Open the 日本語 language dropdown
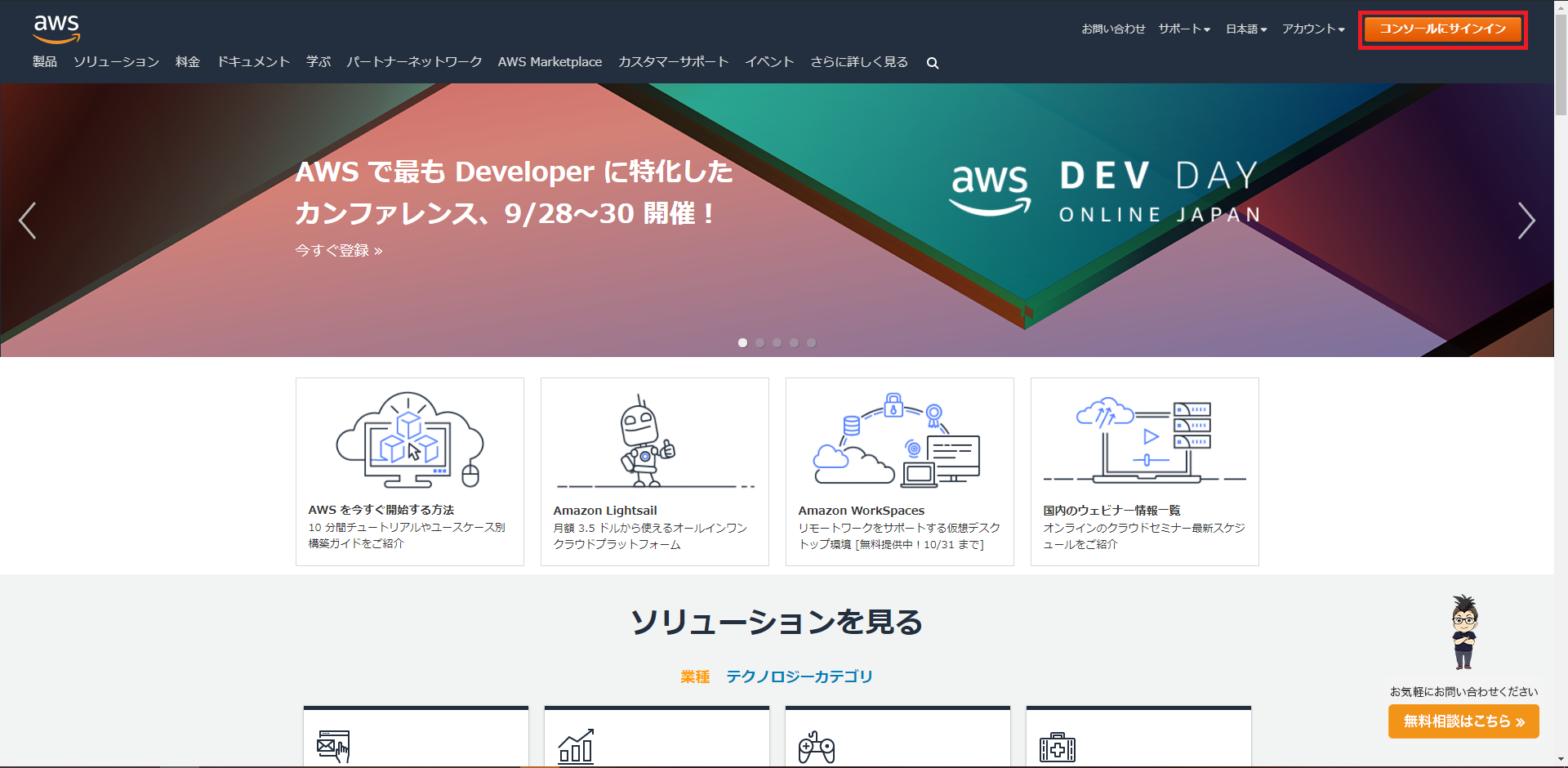The width and height of the screenshot is (1568, 768). pyautogui.click(x=1246, y=29)
